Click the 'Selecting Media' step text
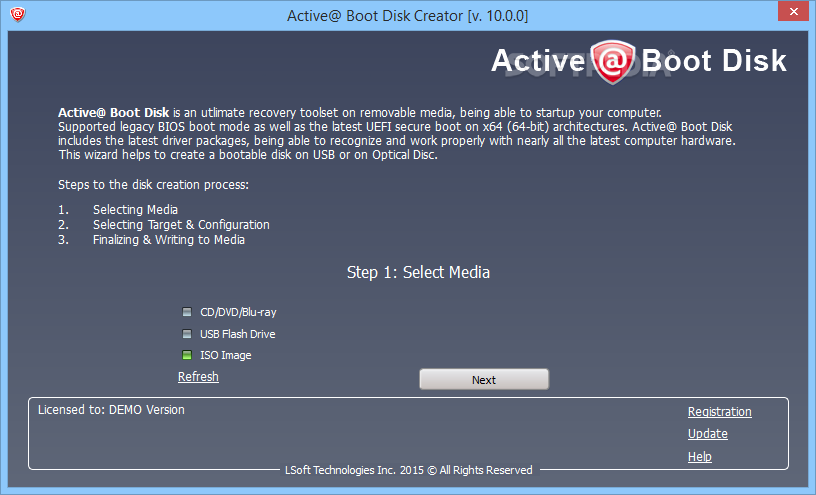The height and width of the screenshot is (495, 816). click(x=135, y=210)
